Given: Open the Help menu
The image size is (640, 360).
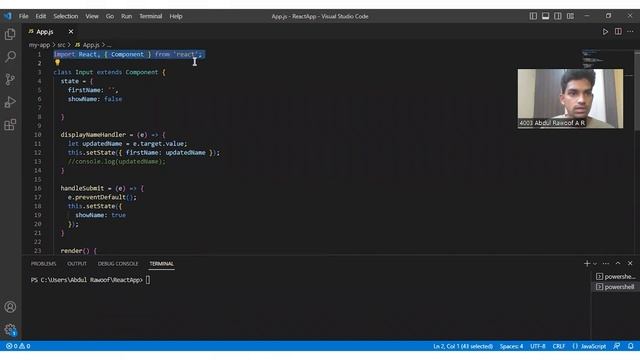Looking at the screenshot, I should pos(176,16).
